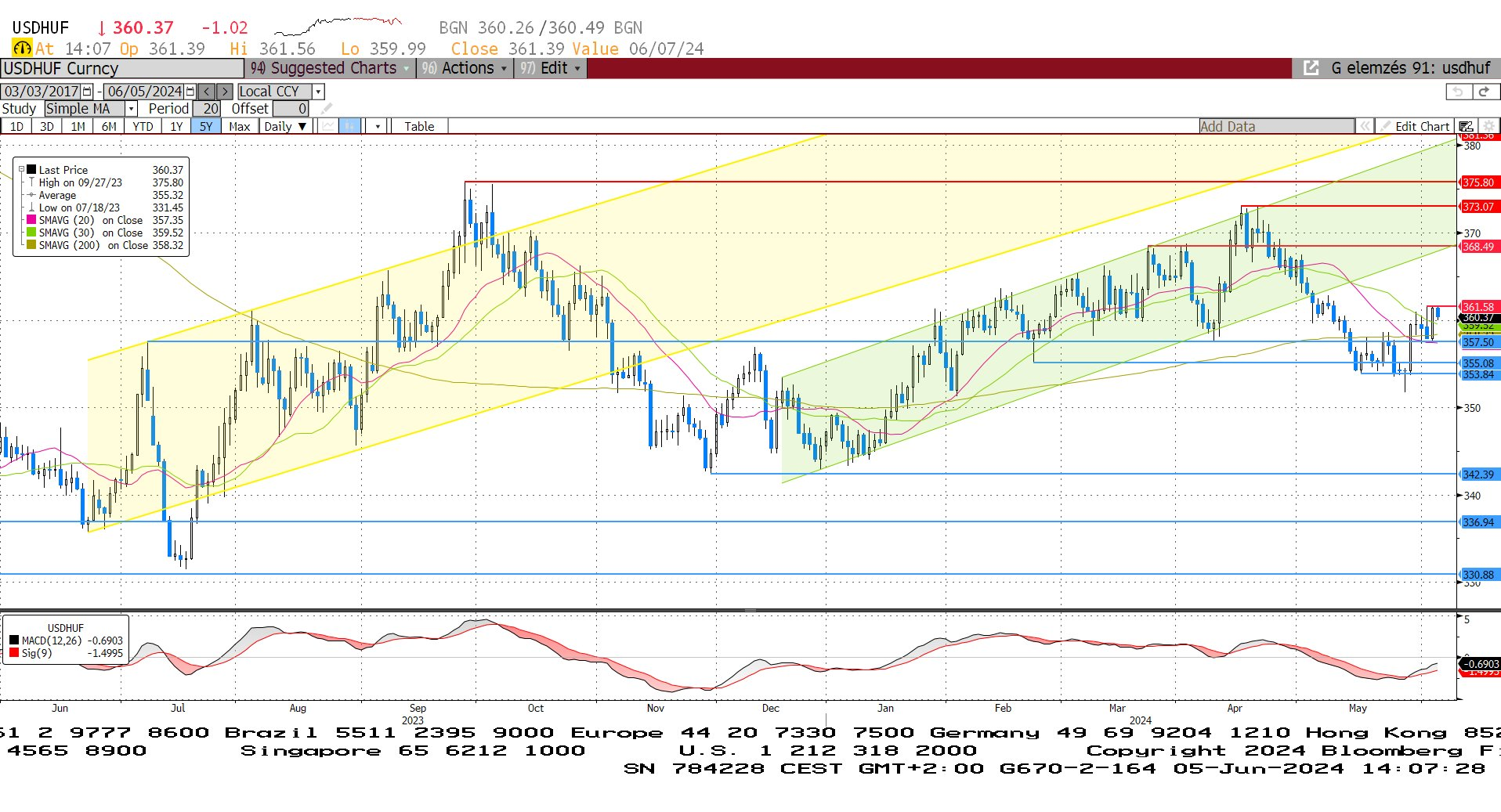
Task: Click the Last Price black color swatch
Action: (31, 169)
